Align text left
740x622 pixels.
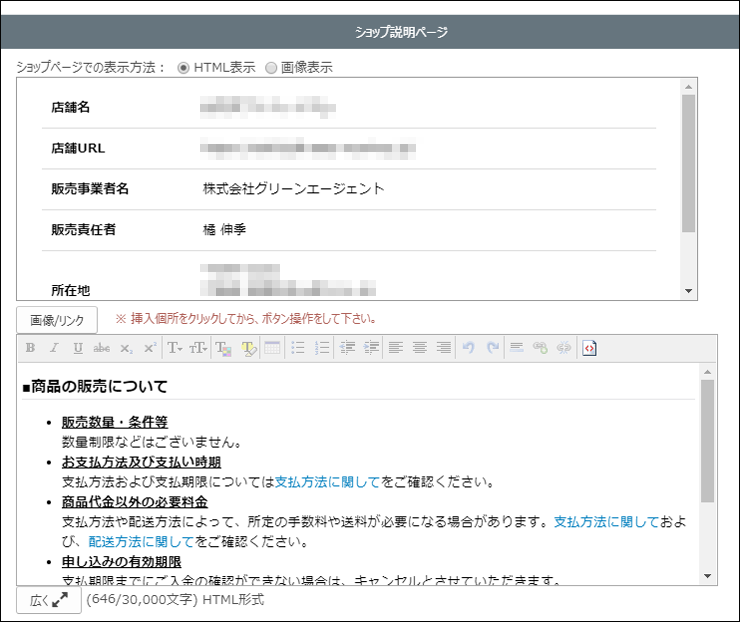(396, 348)
